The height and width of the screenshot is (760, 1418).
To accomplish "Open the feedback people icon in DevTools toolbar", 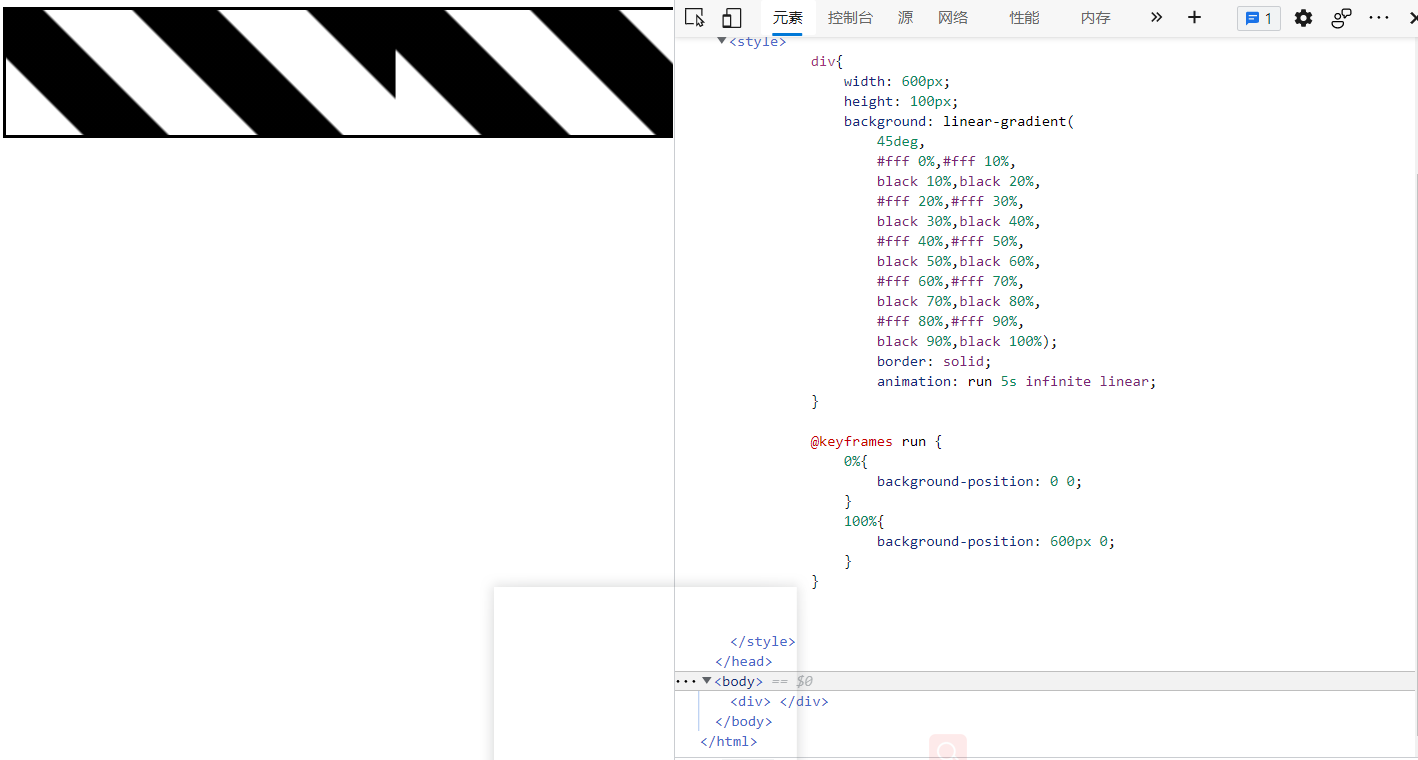I will pyautogui.click(x=1341, y=18).
